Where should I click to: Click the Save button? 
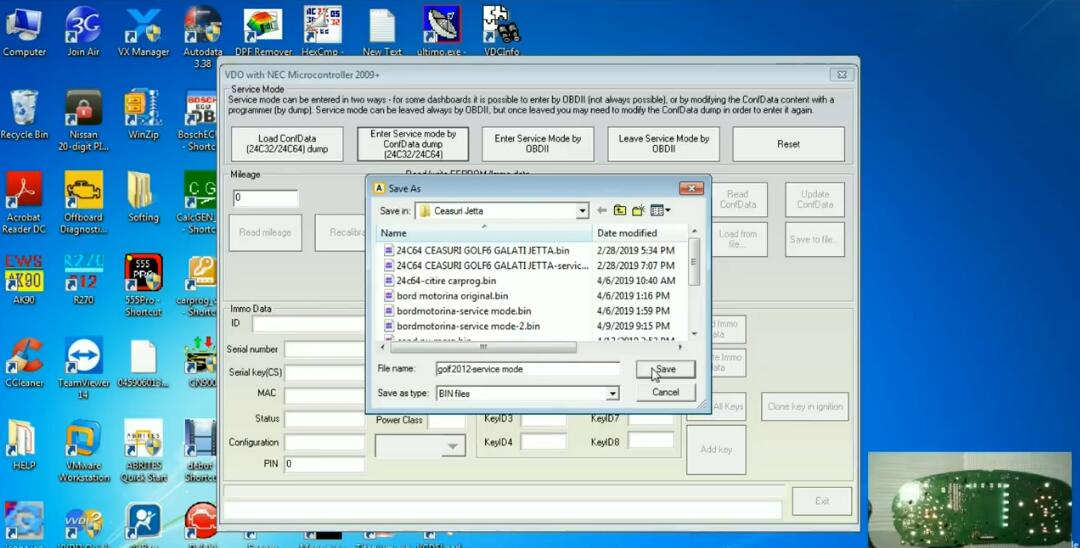tap(665, 370)
